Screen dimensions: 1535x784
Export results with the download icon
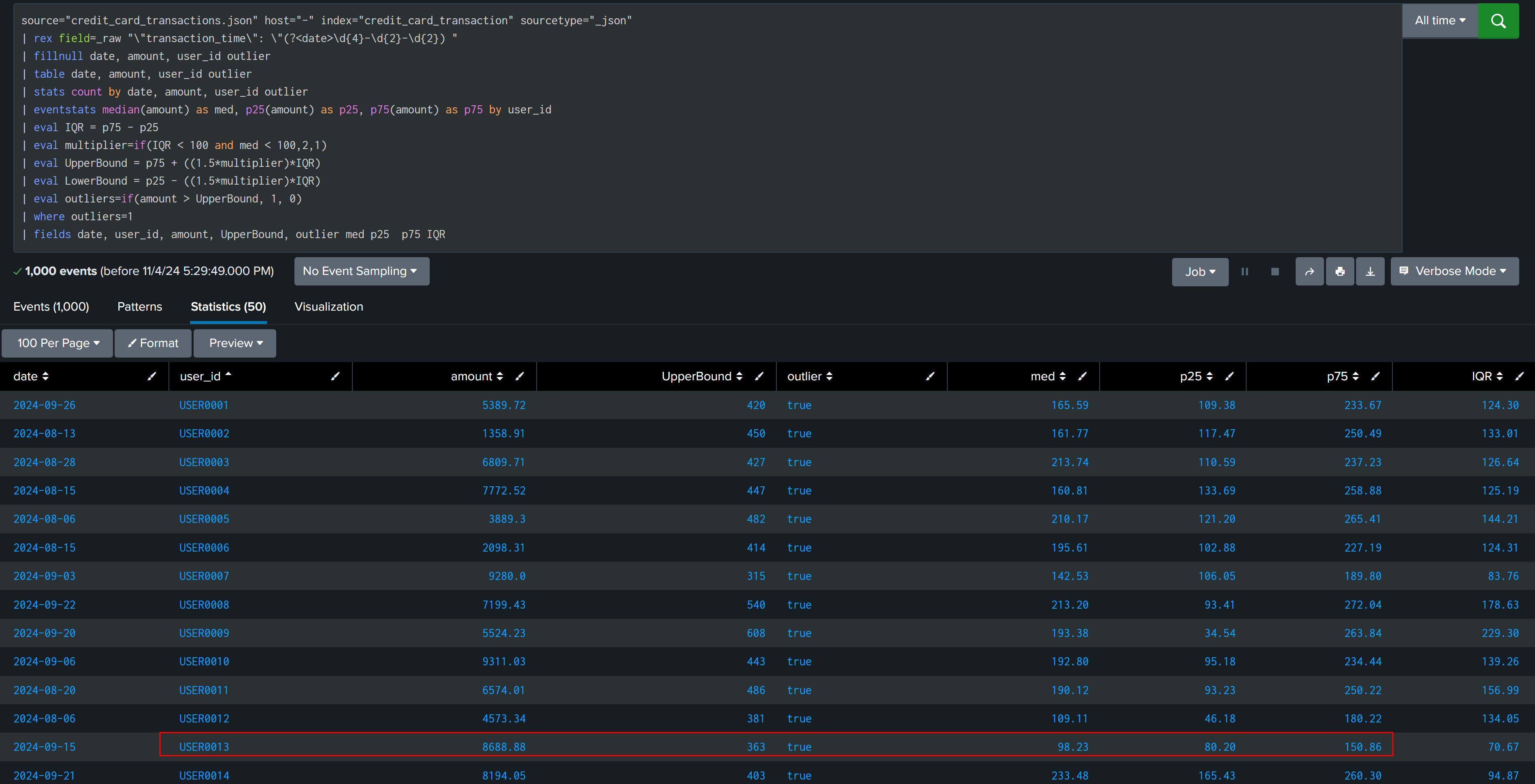(x=1370, y=272)
